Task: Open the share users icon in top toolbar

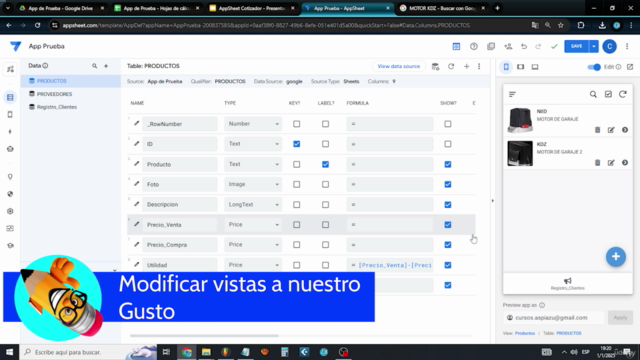Action: (x=508, y=47)
